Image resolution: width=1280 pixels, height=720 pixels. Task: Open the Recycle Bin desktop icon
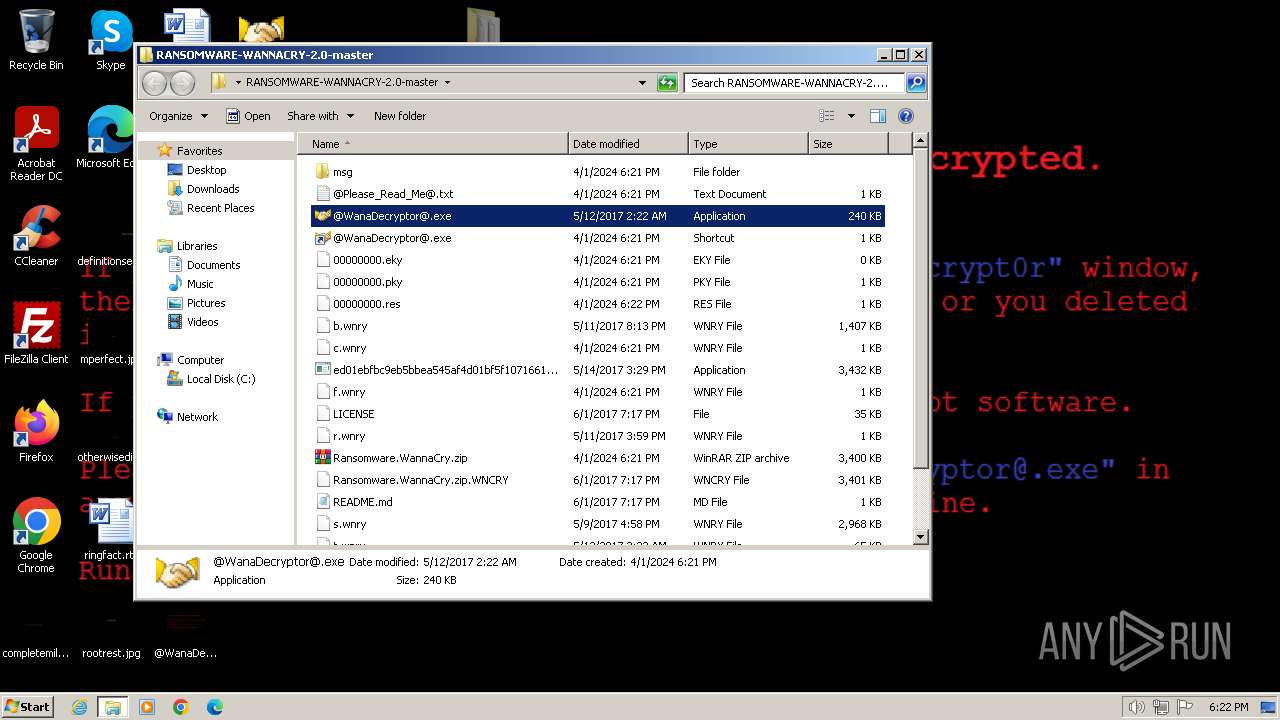click(x=36, y=40)
